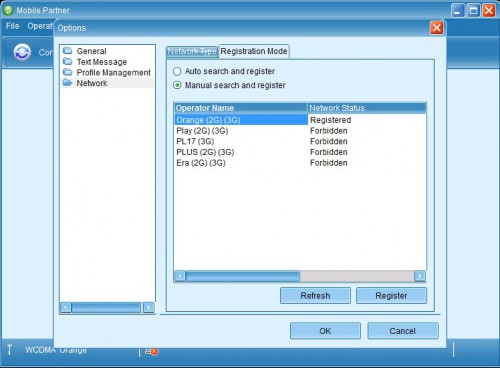The width and height of the screenshot is (500, 368).
Task: Click the Mobile Partner app logo icon
Action: [8, 10]
